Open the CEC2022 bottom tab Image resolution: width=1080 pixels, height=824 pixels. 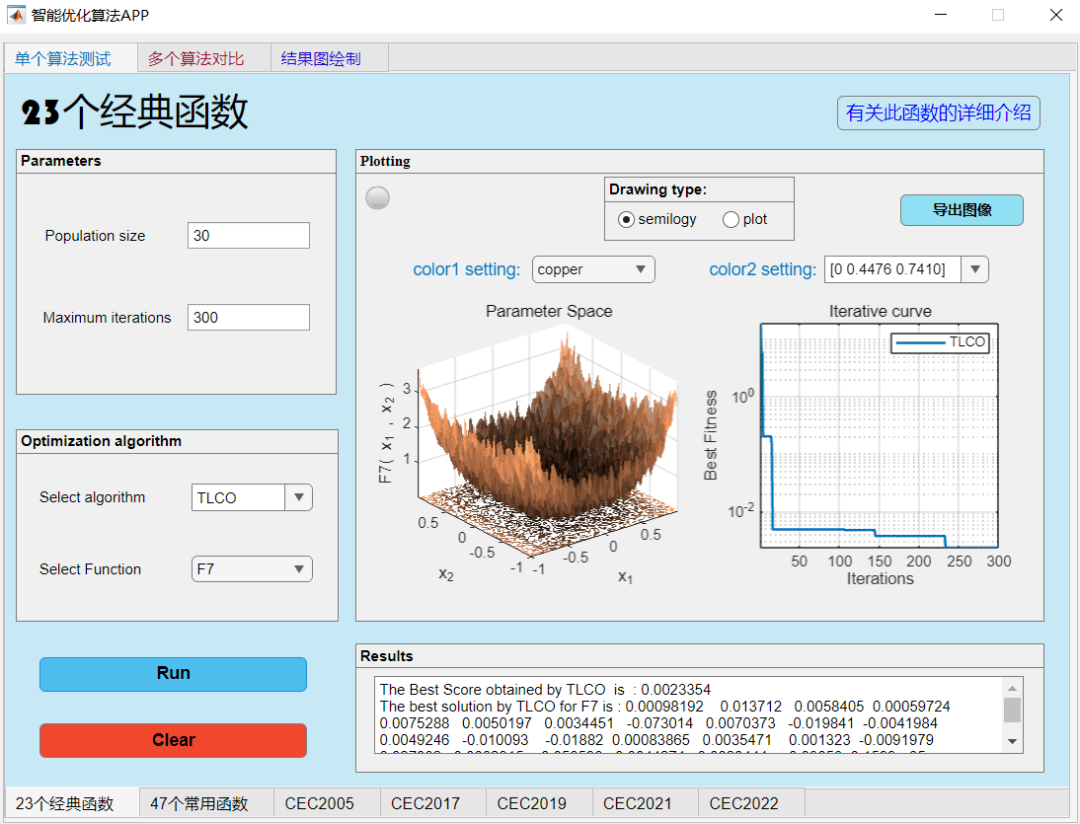[x=751, y=803]
